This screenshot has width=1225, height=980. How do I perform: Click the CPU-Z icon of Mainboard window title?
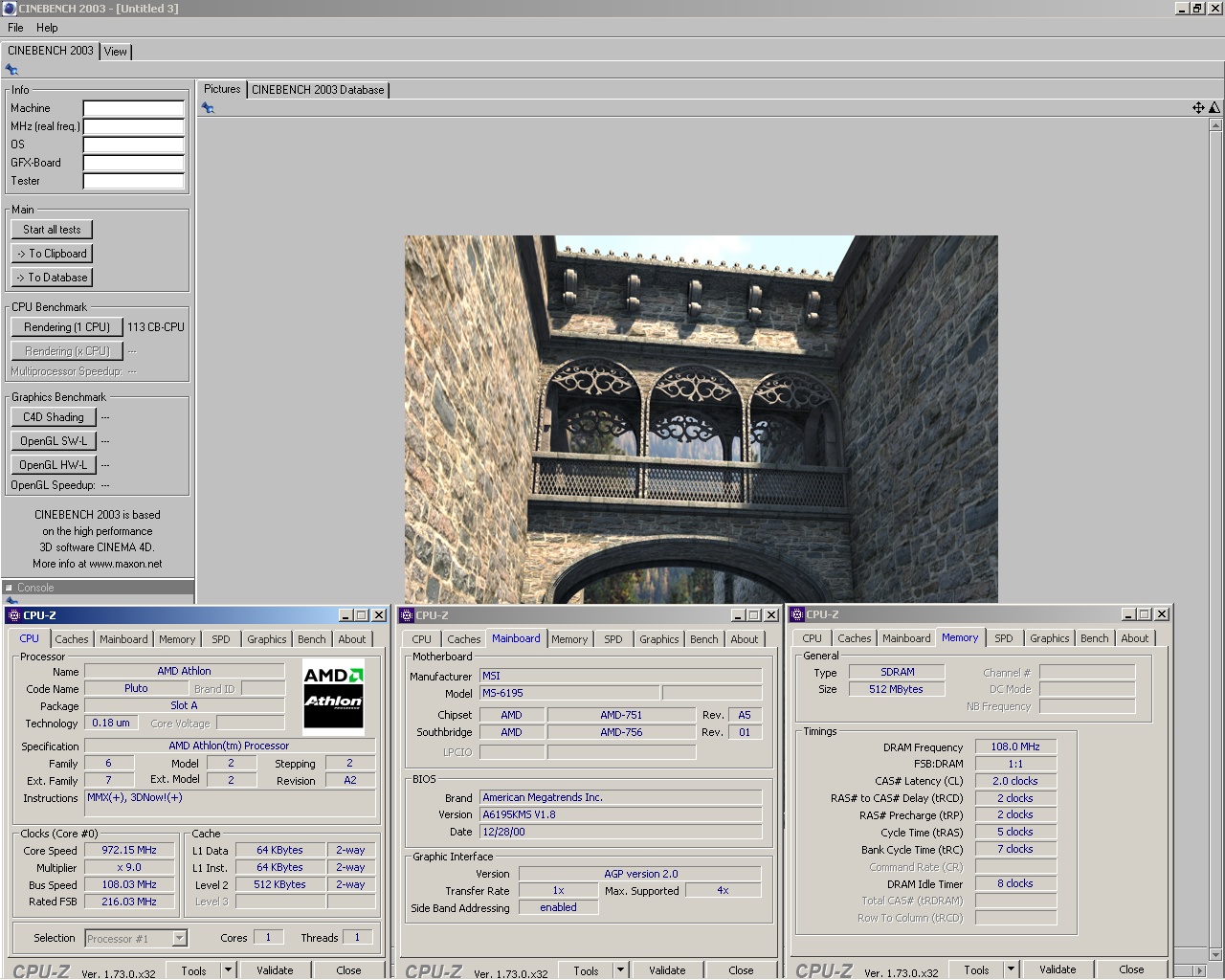point(407,615)
